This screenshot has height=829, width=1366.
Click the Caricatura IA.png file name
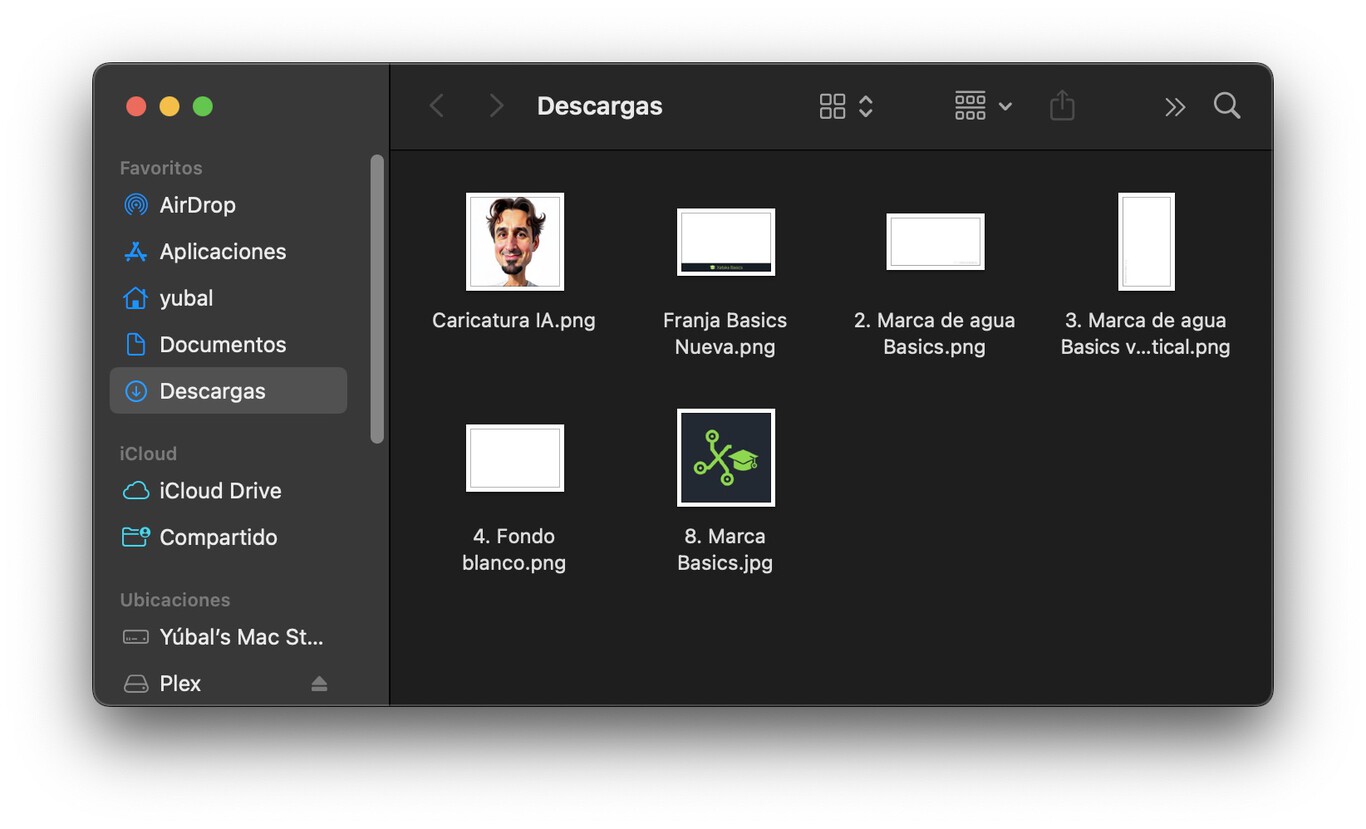[514, 321]
